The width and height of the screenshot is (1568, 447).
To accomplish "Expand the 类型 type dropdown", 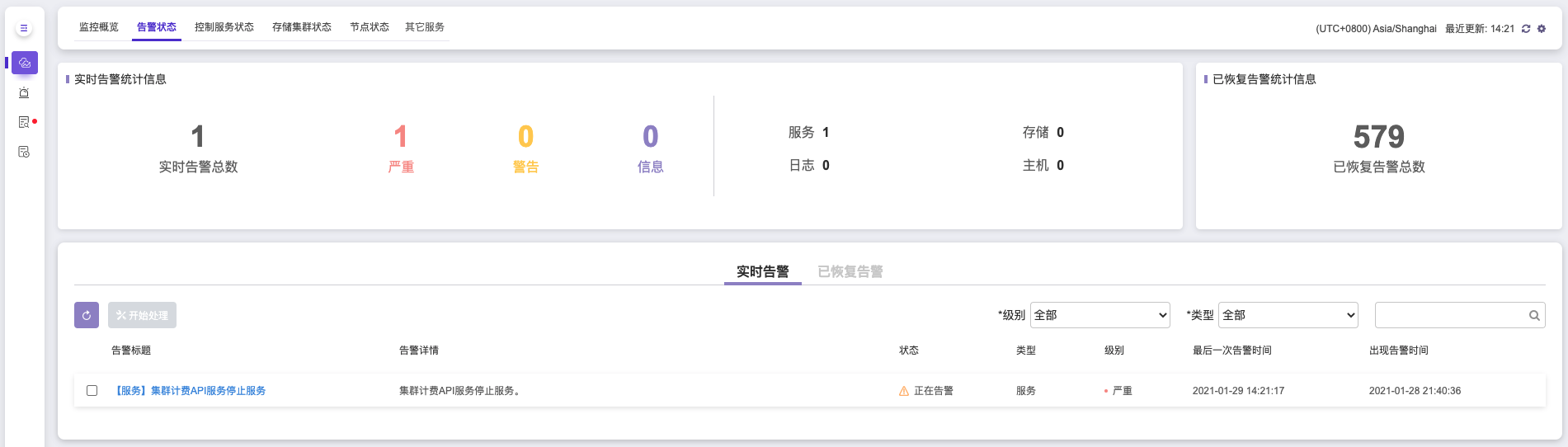I will pos(1288,315).
